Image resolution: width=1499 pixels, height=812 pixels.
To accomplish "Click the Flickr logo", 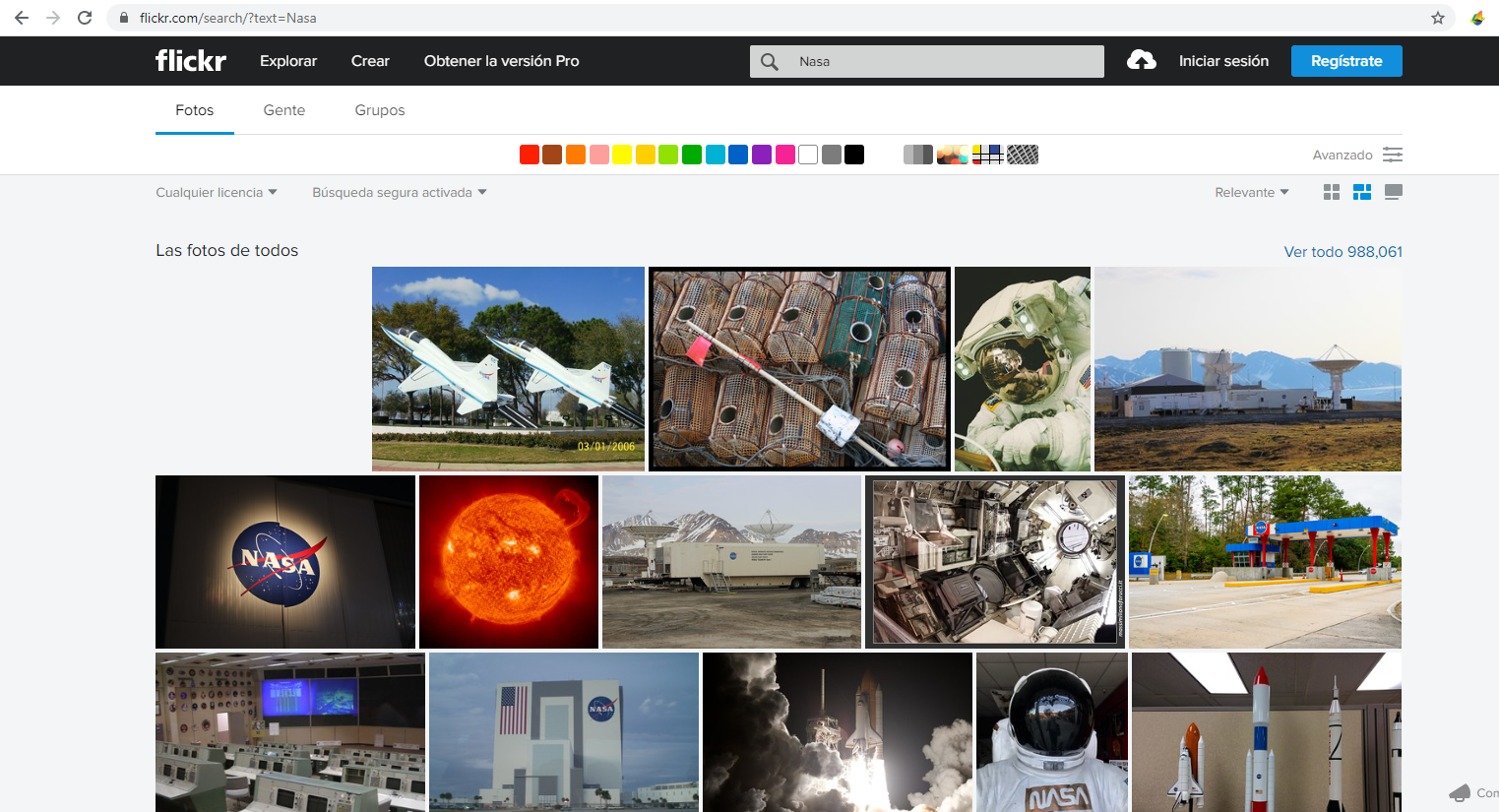I will point(190,60).
